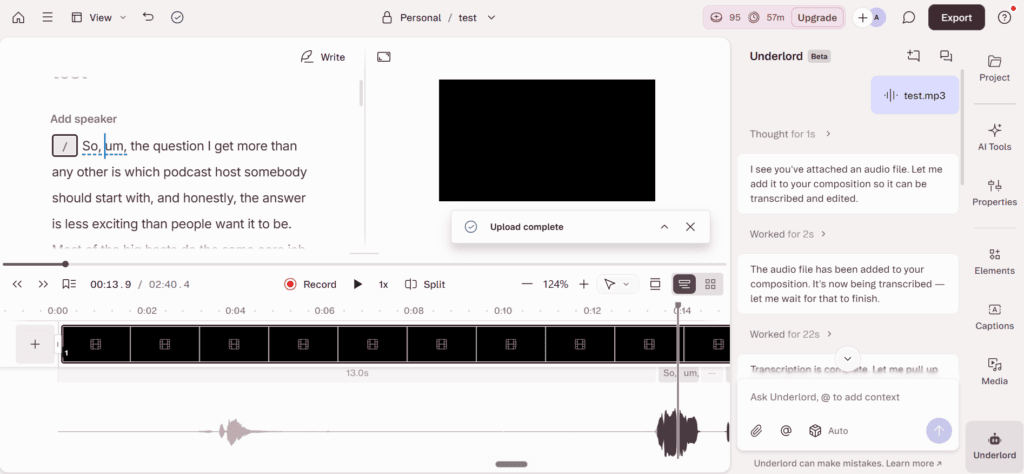Click the Split button
The height and width of the screenshot is (474, 1024).
click(x=425, y=284)
